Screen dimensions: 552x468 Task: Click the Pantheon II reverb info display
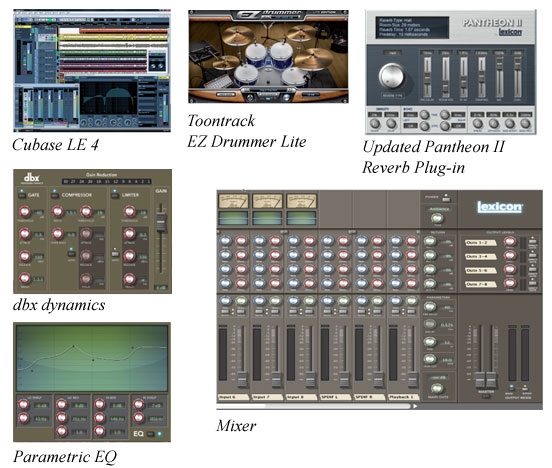pyautogui.click(x=412, y=27)
